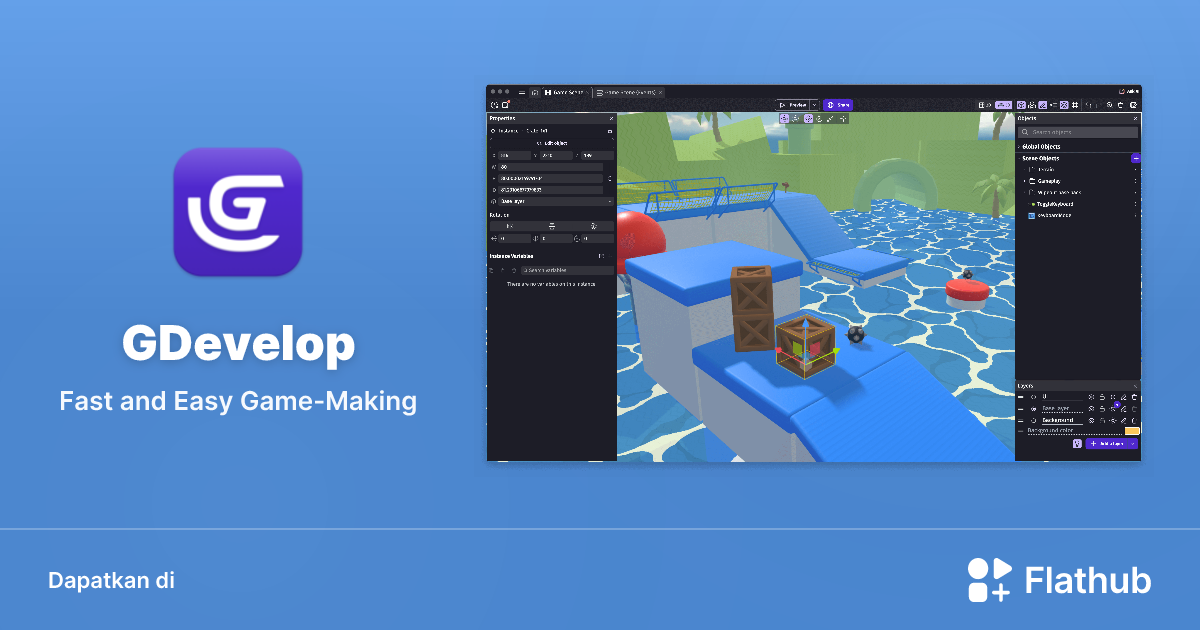
Task: Open the layer dropdown in the Properties panel
Action: [x=610, y=201]
